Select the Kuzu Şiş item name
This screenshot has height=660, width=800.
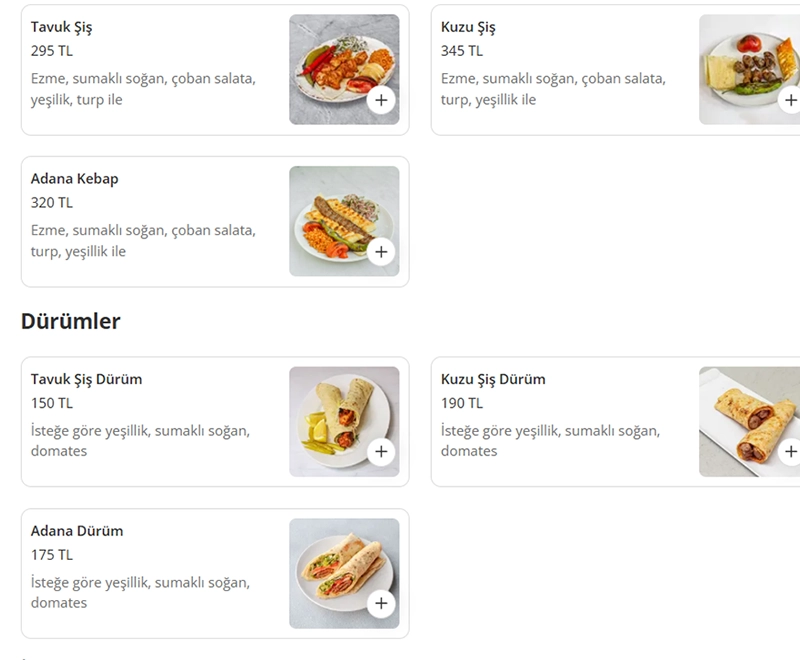coord(468,27)
